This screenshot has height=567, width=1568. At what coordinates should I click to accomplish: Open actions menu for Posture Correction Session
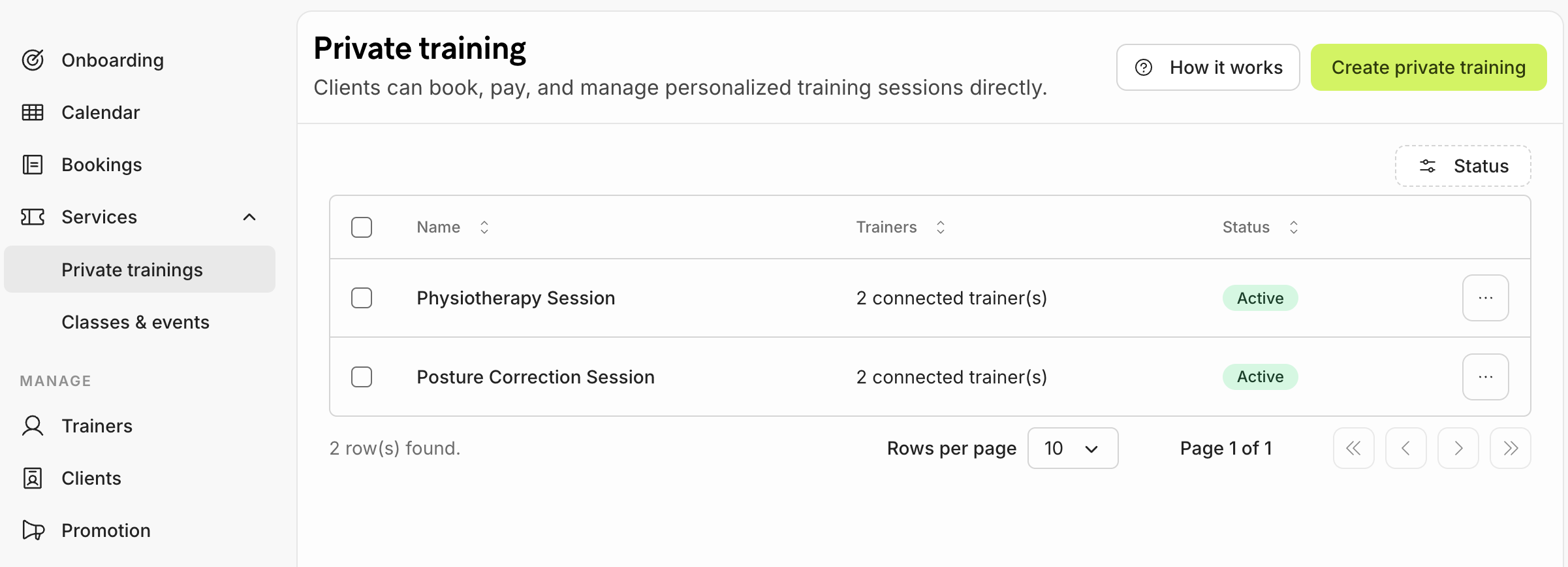pyautogui.click(x=1485, y=377)
